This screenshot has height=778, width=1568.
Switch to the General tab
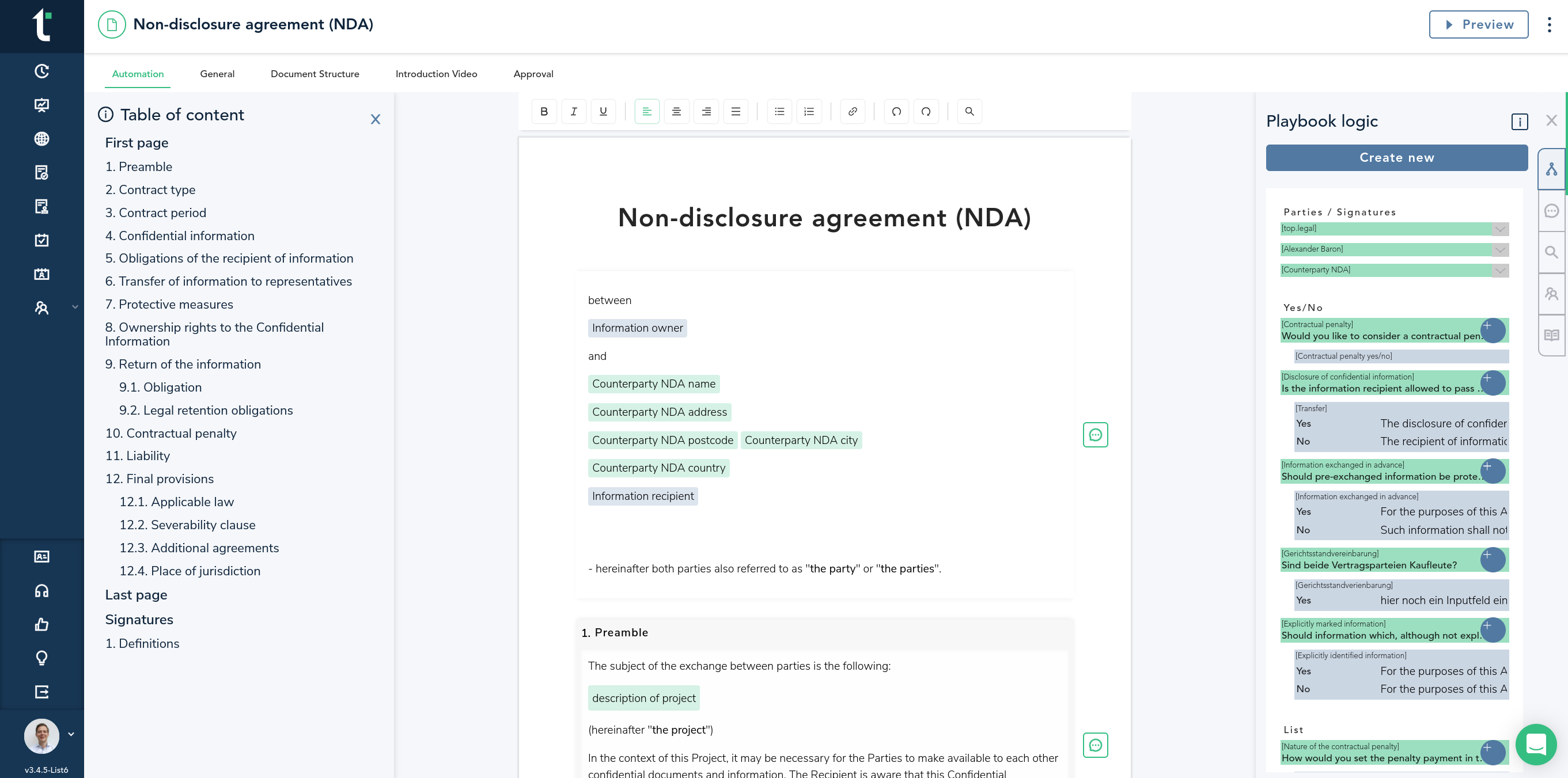tap(217, 74)
